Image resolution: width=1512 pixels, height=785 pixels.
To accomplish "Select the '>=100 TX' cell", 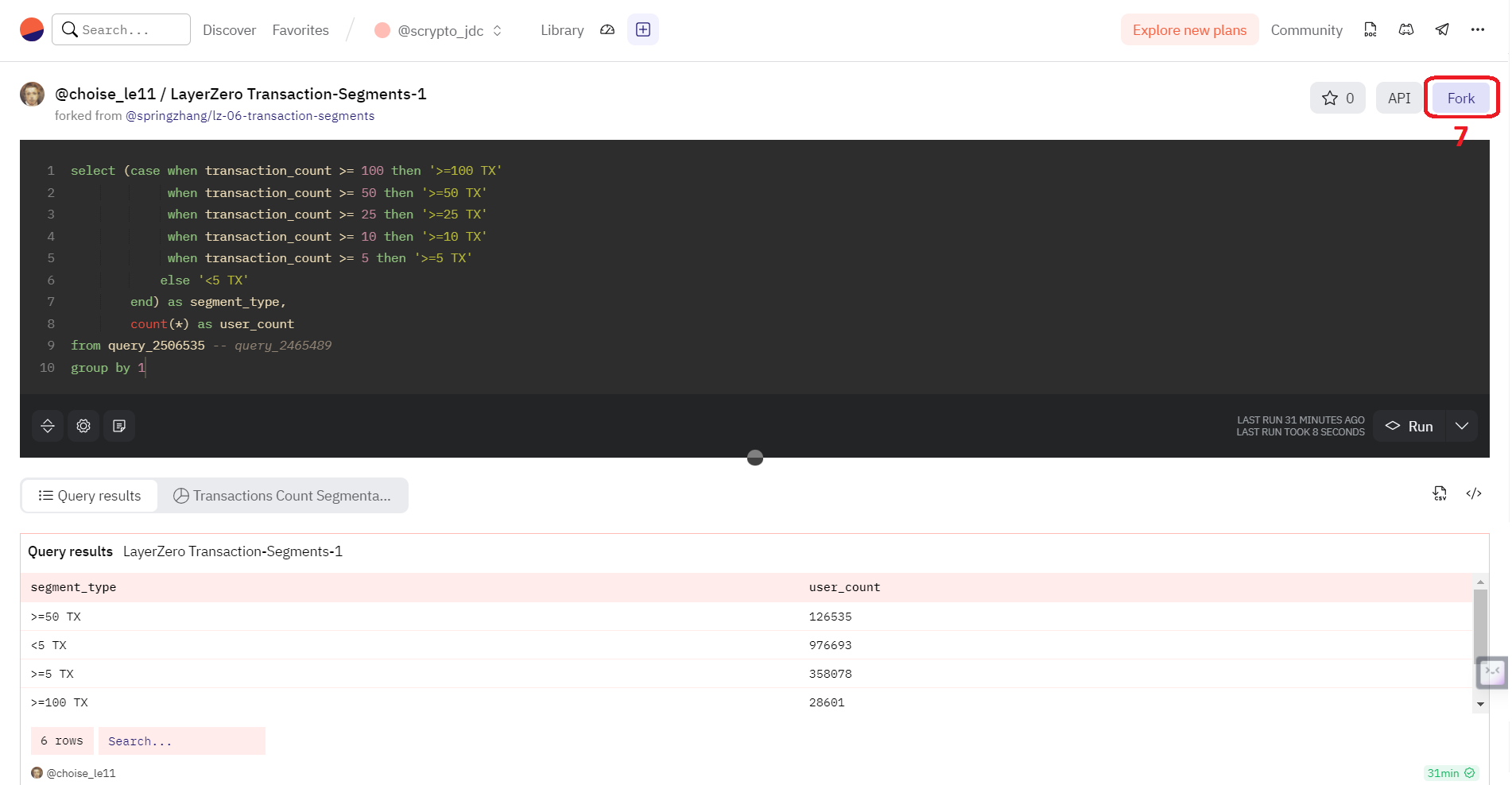I will pyautogui.click(x=60, y=702).
